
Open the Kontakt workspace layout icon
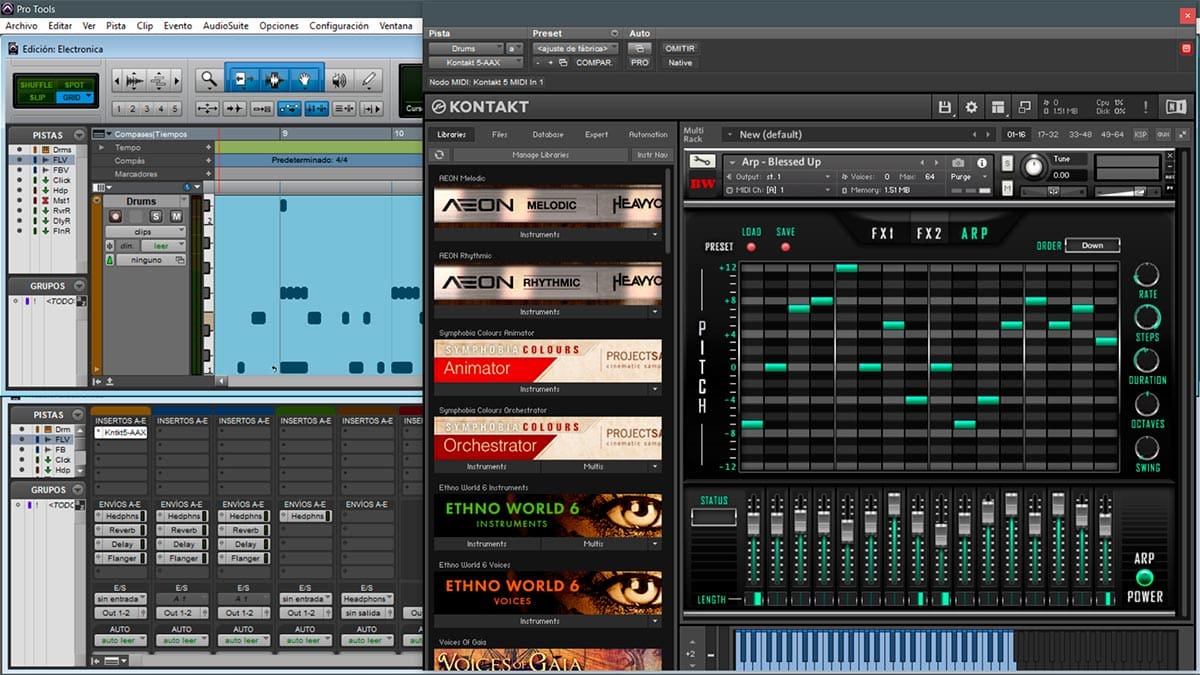(997, 107)
